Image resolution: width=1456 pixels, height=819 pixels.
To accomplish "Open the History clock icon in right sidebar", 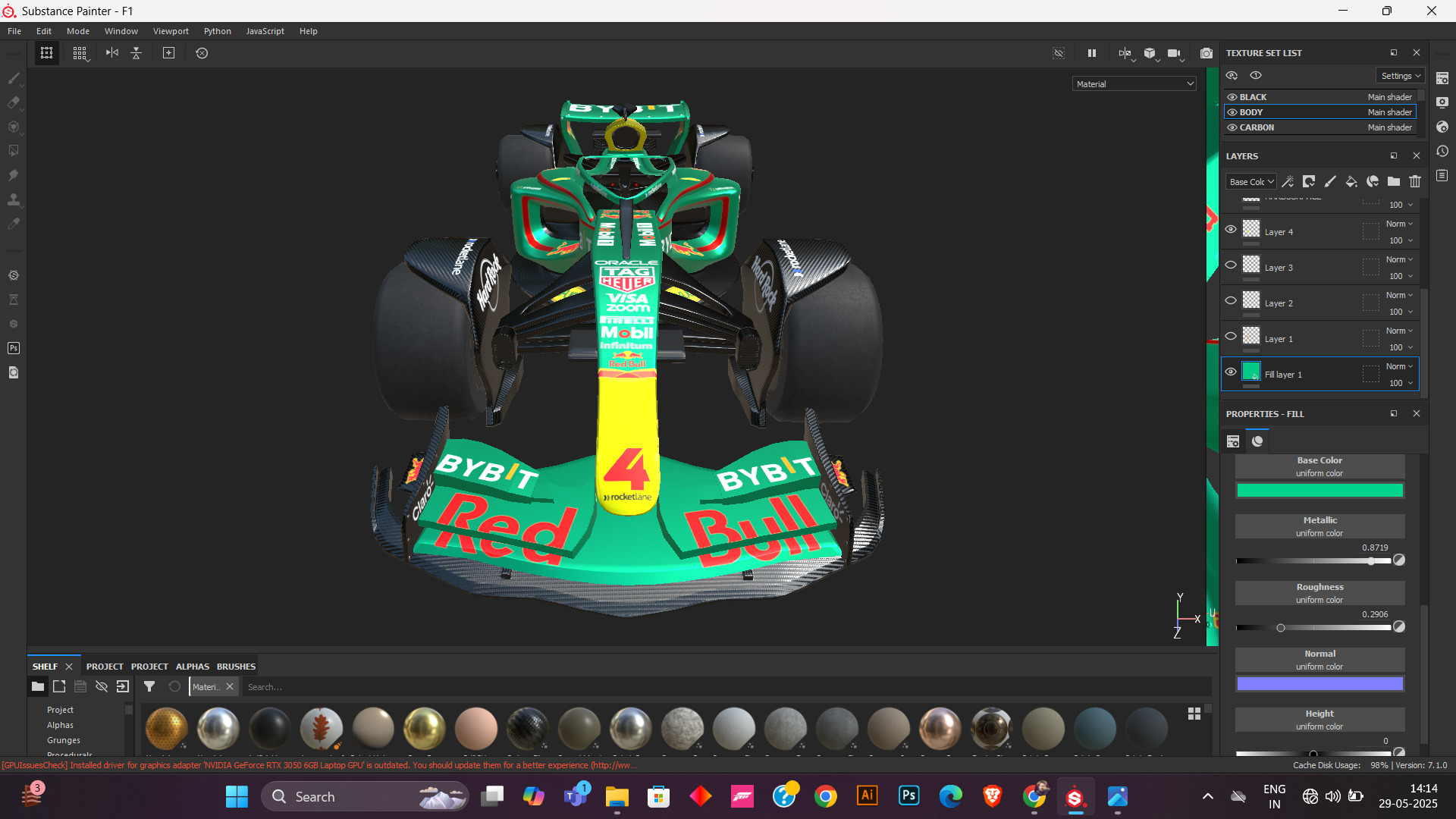I will [x=1442, y=151].
